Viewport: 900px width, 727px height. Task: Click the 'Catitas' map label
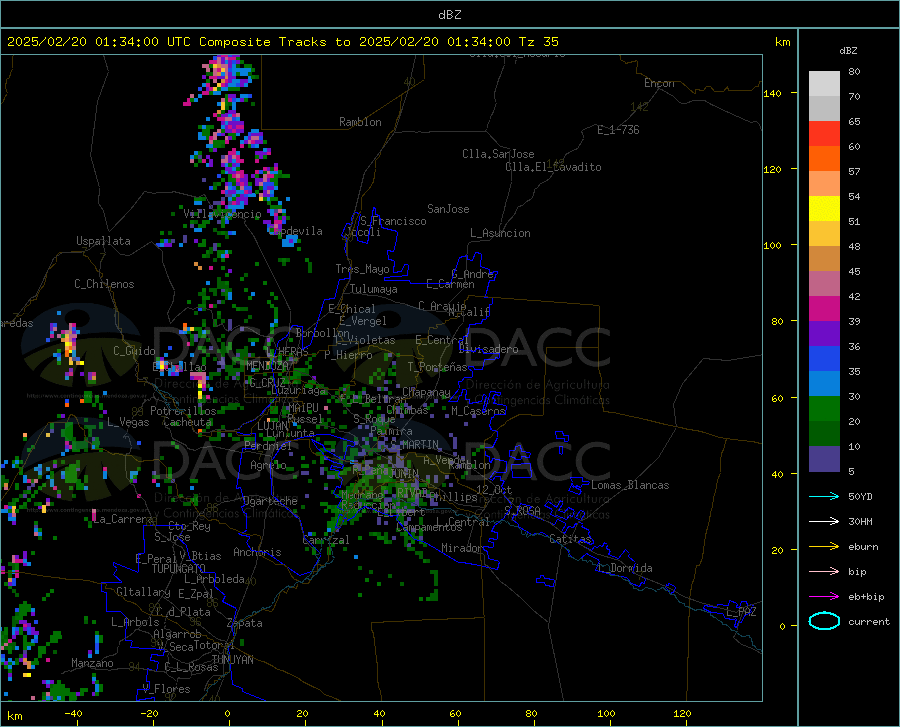(570, 539)
